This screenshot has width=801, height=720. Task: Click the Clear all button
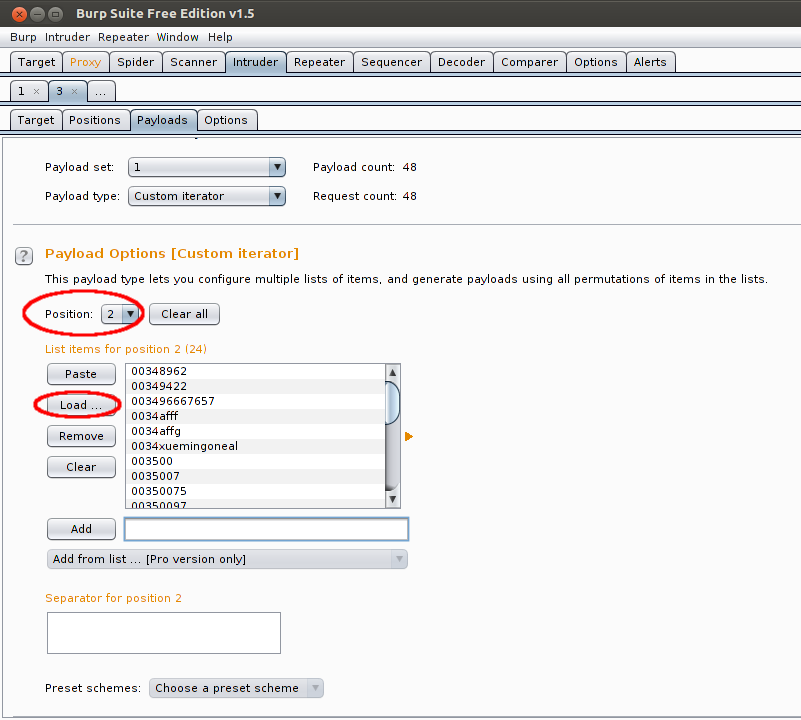click(x=184, y=314)
